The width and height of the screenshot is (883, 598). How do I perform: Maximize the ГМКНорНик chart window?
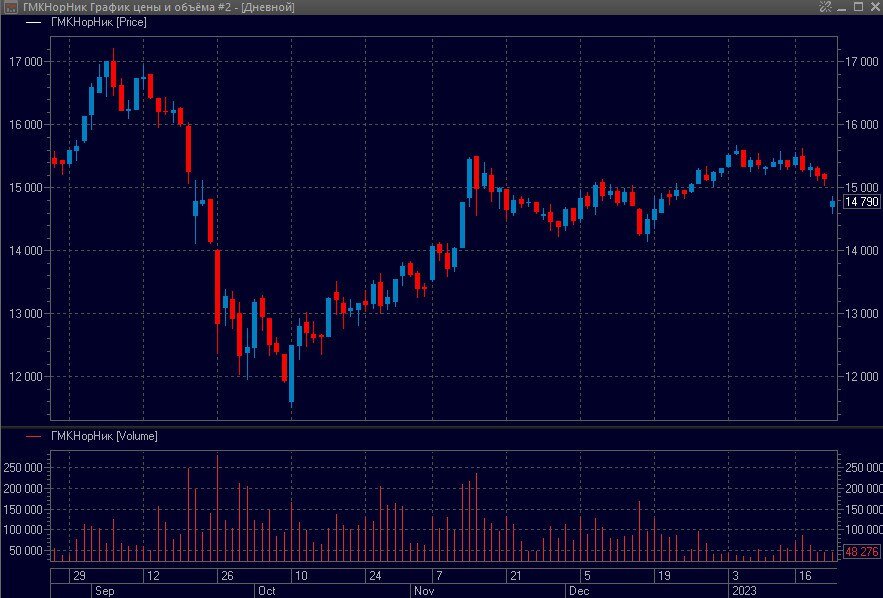(x=858, y=7)
